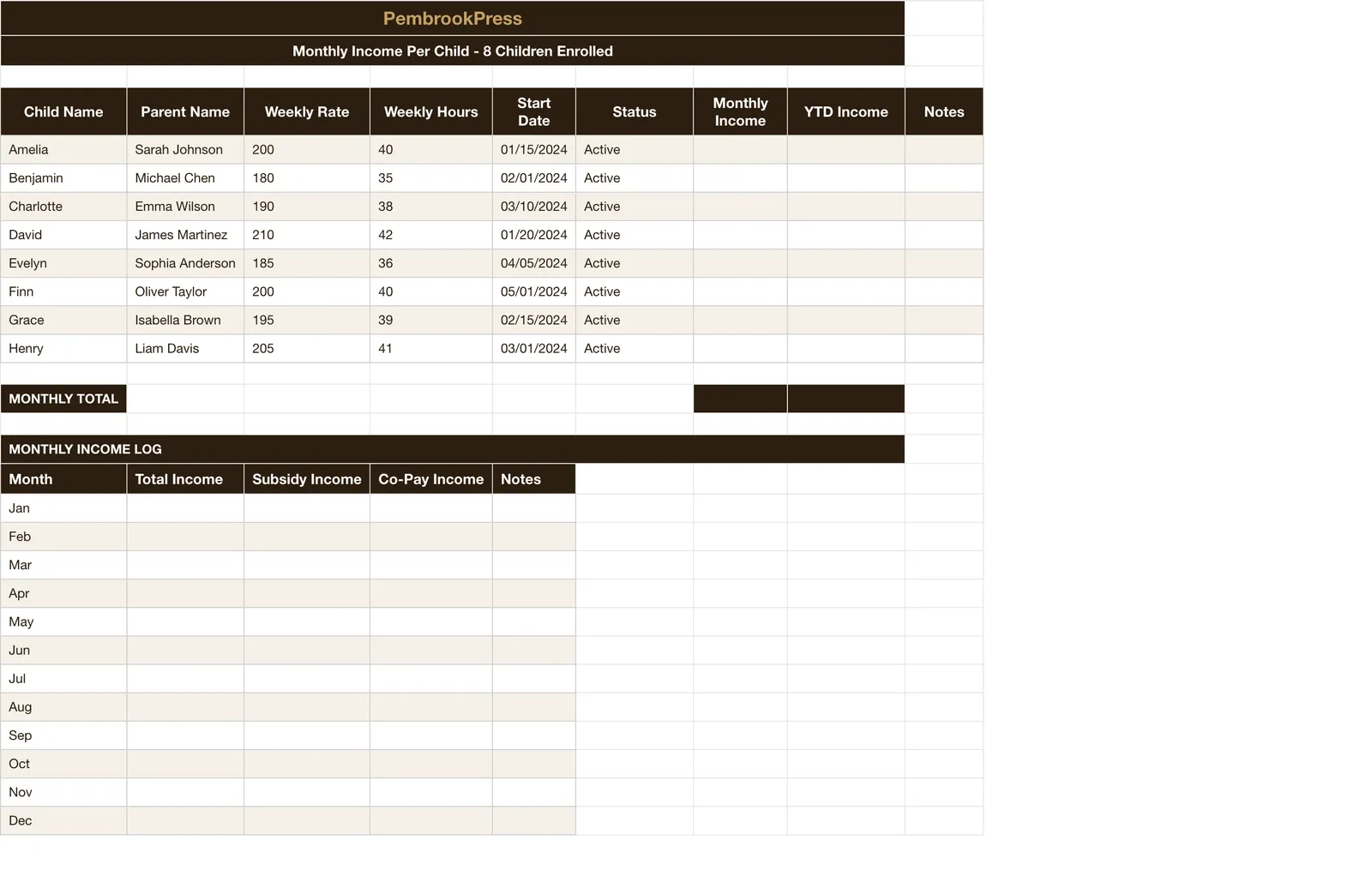Viewport: 1372px width, 882px height.
Task: Click Finn's start date 05/01/2024
Action: click(x=534, y=291)
